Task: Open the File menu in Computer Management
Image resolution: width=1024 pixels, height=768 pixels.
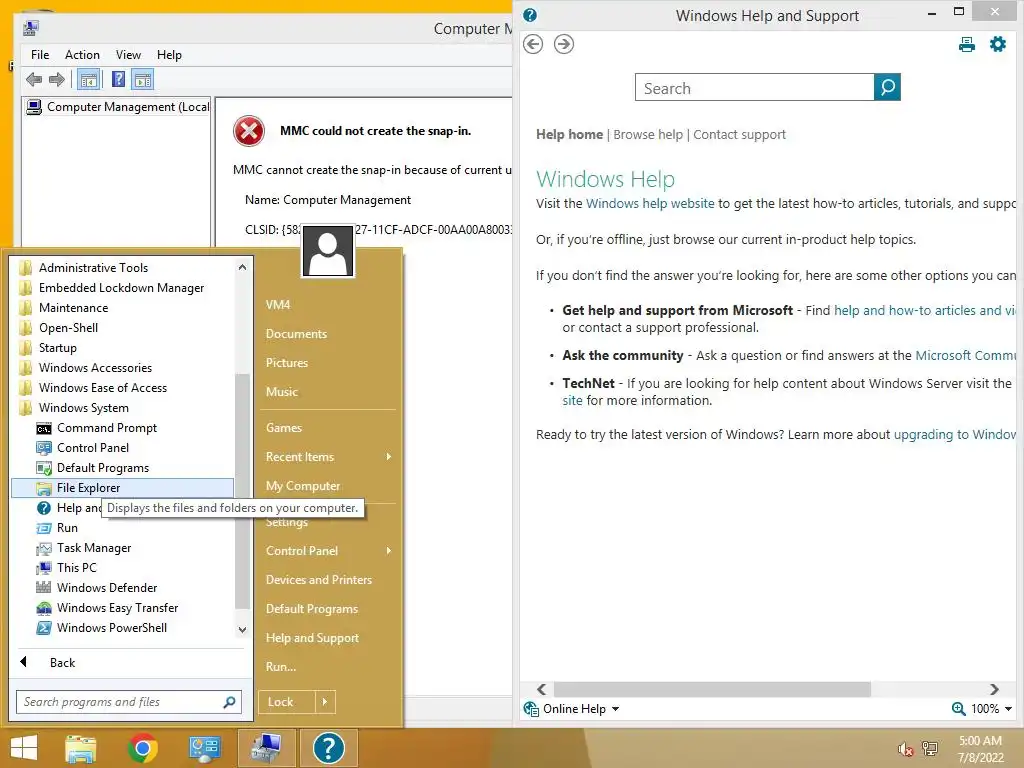Action: pyautogui.click(x=40, y=55)
